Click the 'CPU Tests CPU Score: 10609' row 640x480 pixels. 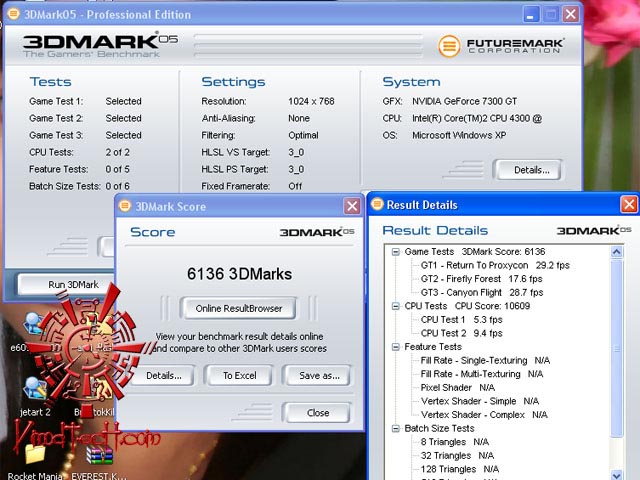point(467,306)
